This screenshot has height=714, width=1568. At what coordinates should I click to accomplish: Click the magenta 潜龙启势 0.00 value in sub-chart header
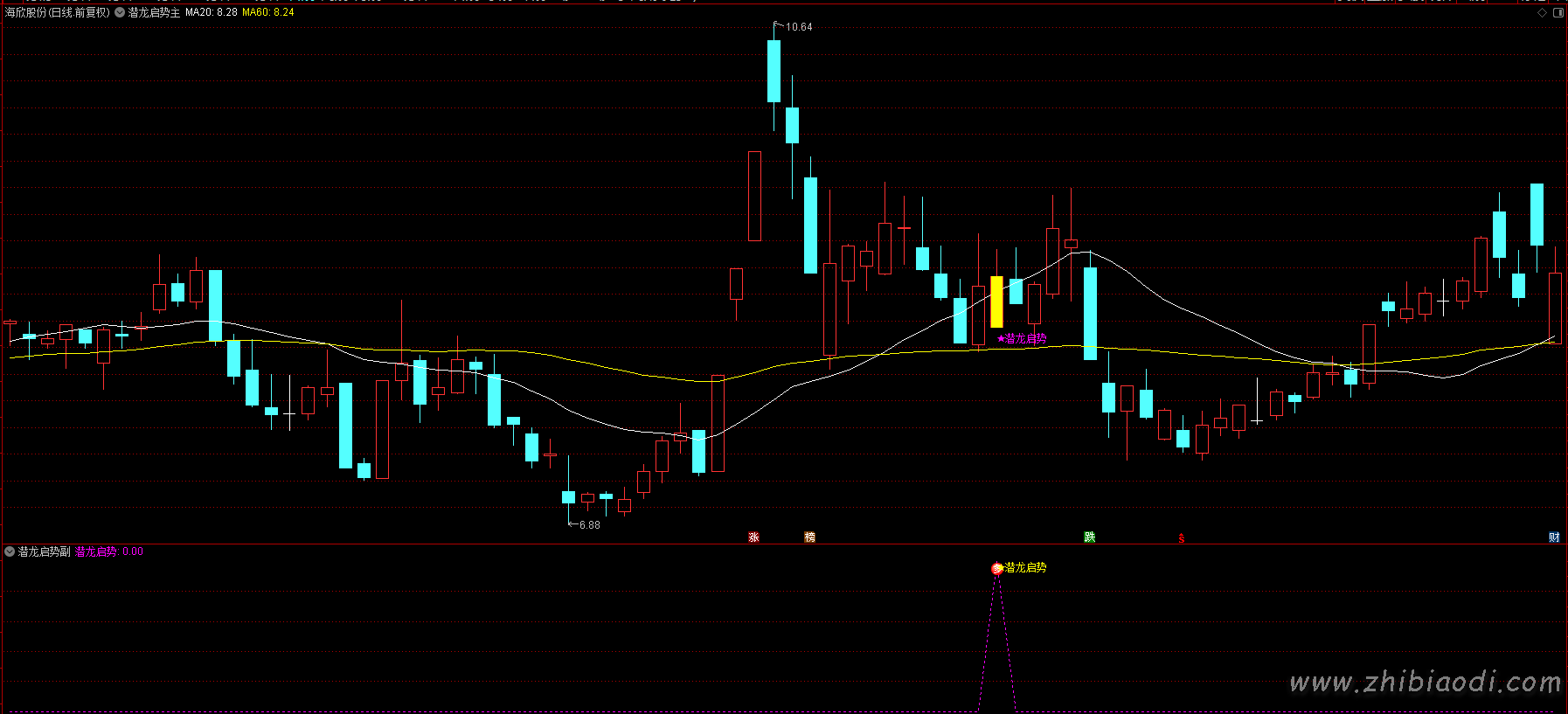click(x=109, y=551)
